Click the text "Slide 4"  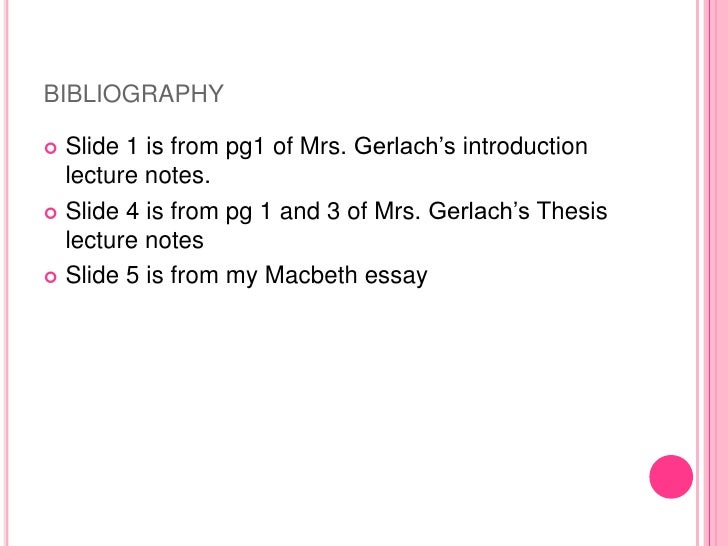point(102,212)
